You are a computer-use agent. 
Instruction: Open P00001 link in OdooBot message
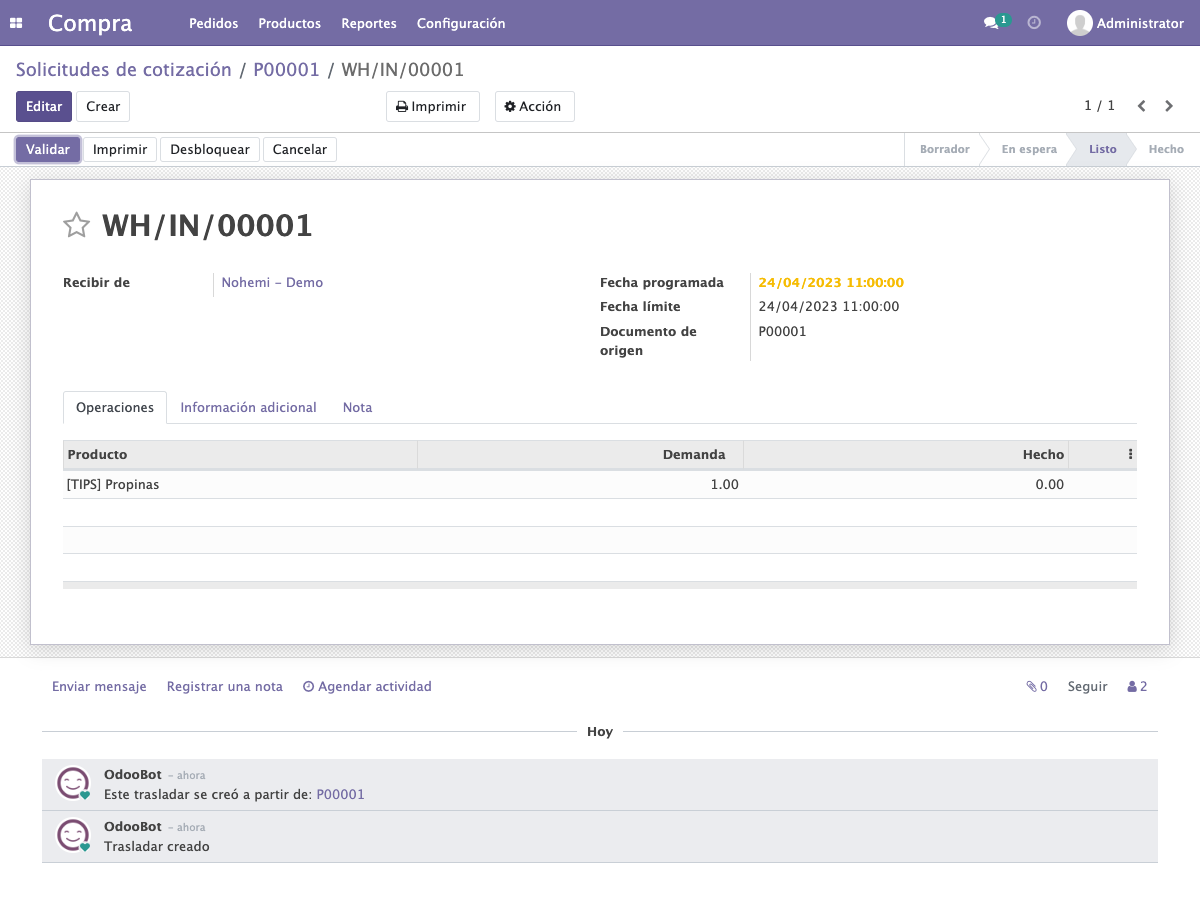pos(341,795)
